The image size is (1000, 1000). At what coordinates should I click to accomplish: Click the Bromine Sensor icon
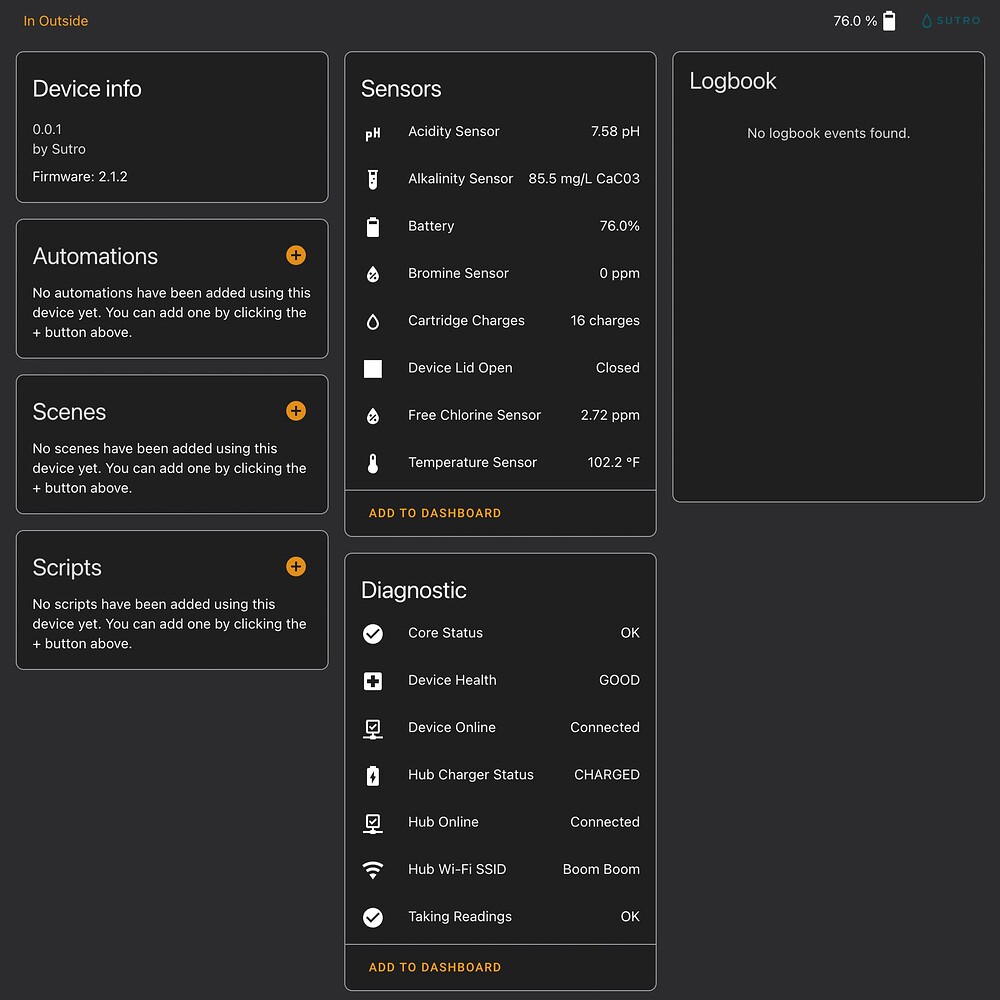373,273
